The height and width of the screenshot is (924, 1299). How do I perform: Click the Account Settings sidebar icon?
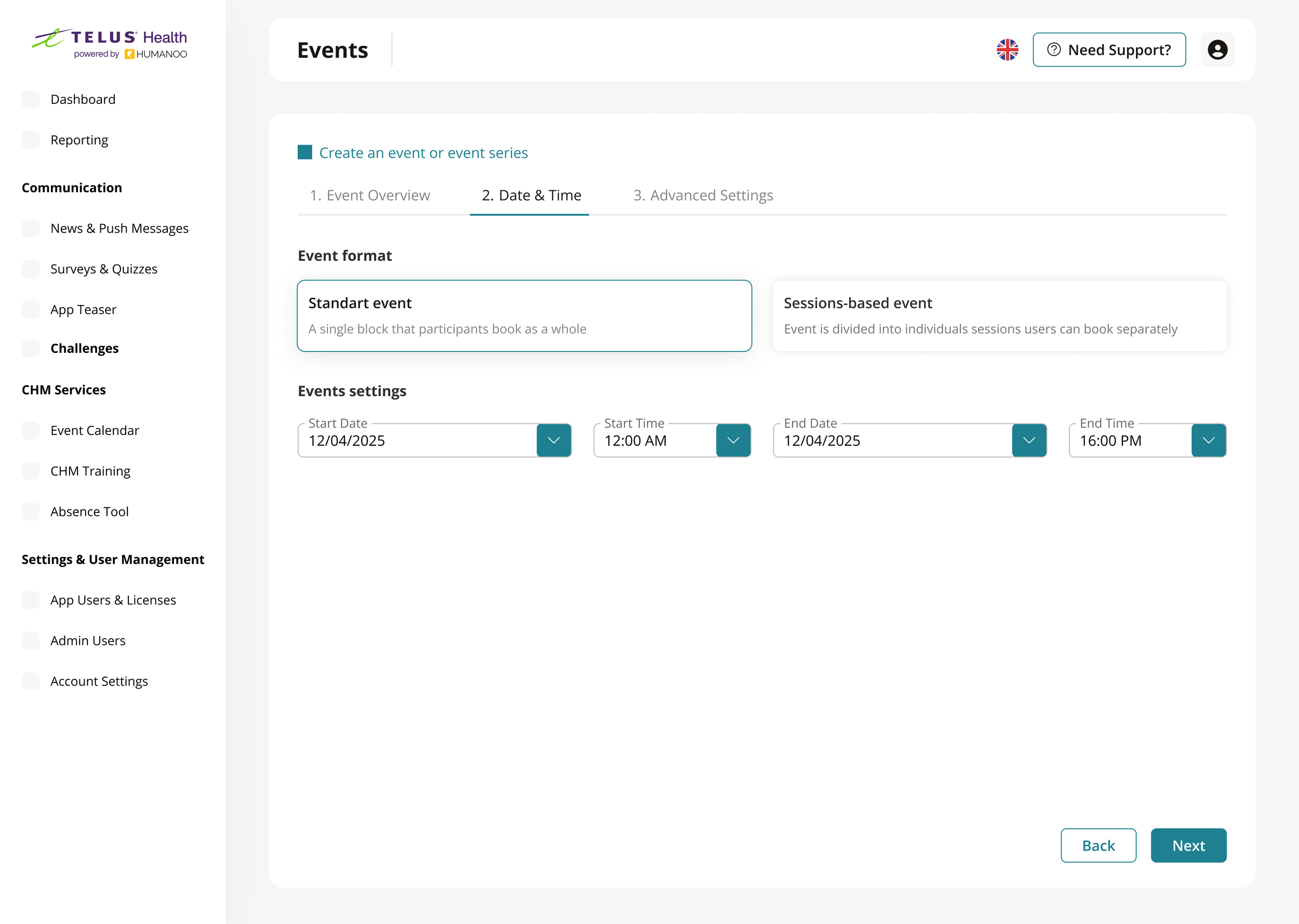point(31,681)
